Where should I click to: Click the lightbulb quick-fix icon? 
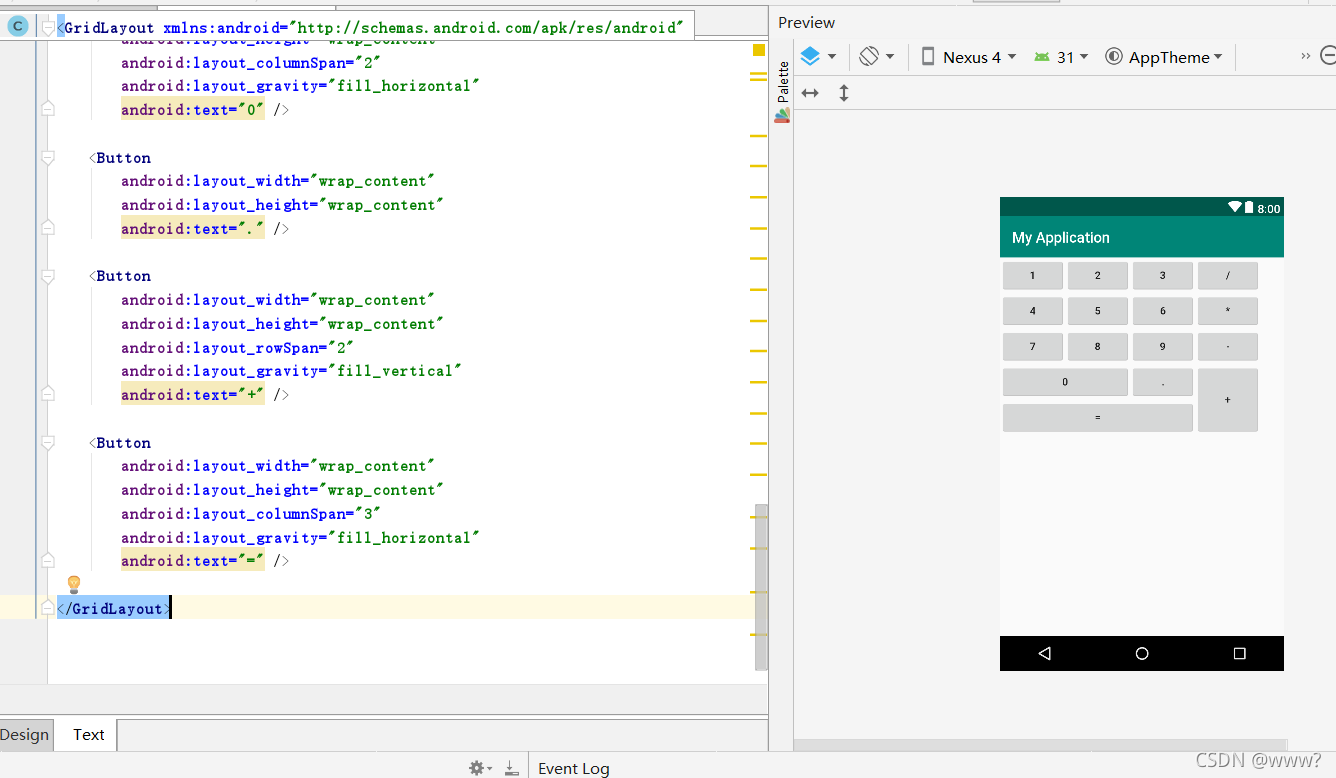tap(73, 585)
